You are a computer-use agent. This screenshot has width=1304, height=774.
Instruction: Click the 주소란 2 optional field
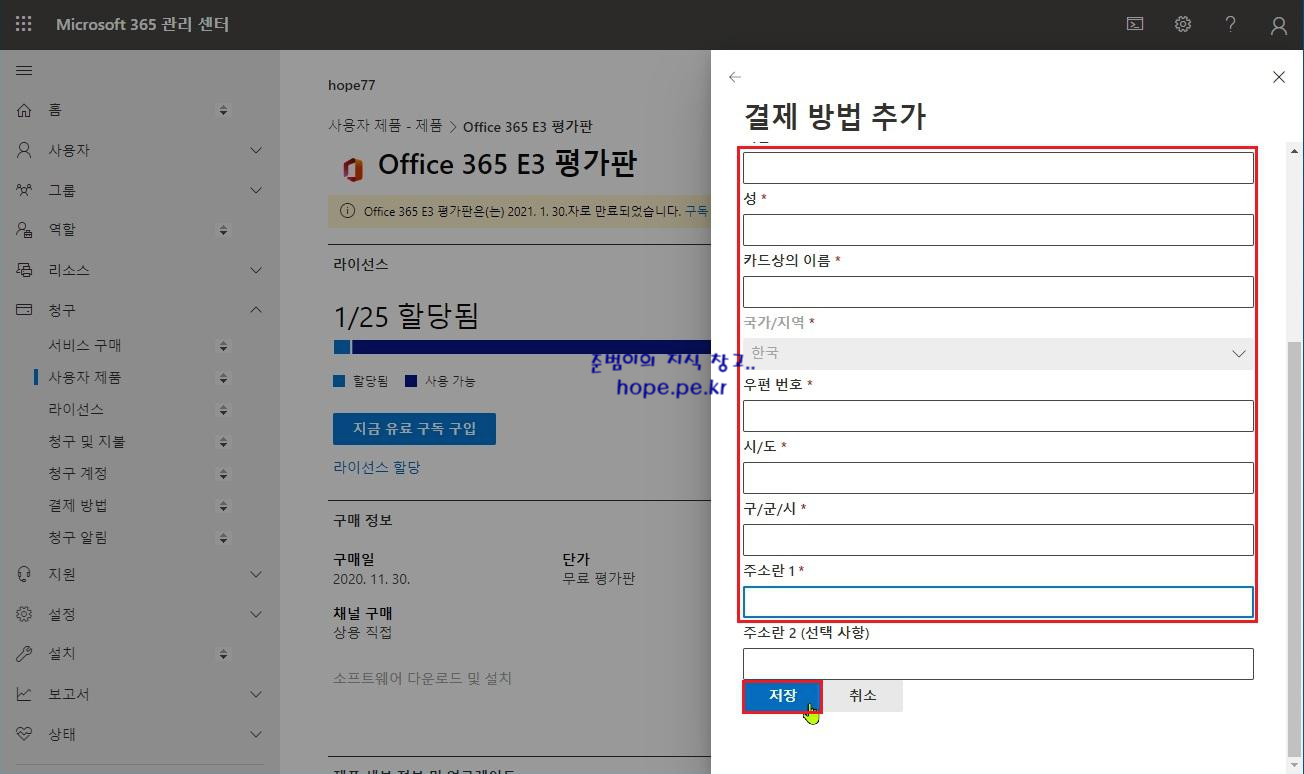click(x=998, y=664)
